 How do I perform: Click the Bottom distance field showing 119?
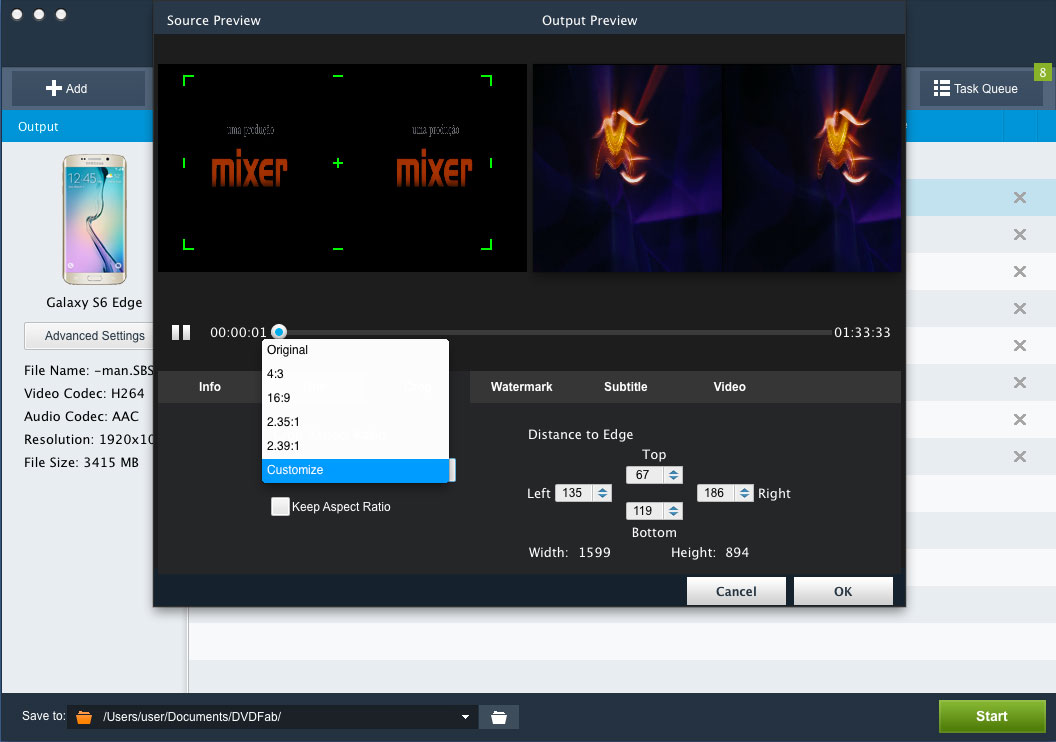(645, 510)
